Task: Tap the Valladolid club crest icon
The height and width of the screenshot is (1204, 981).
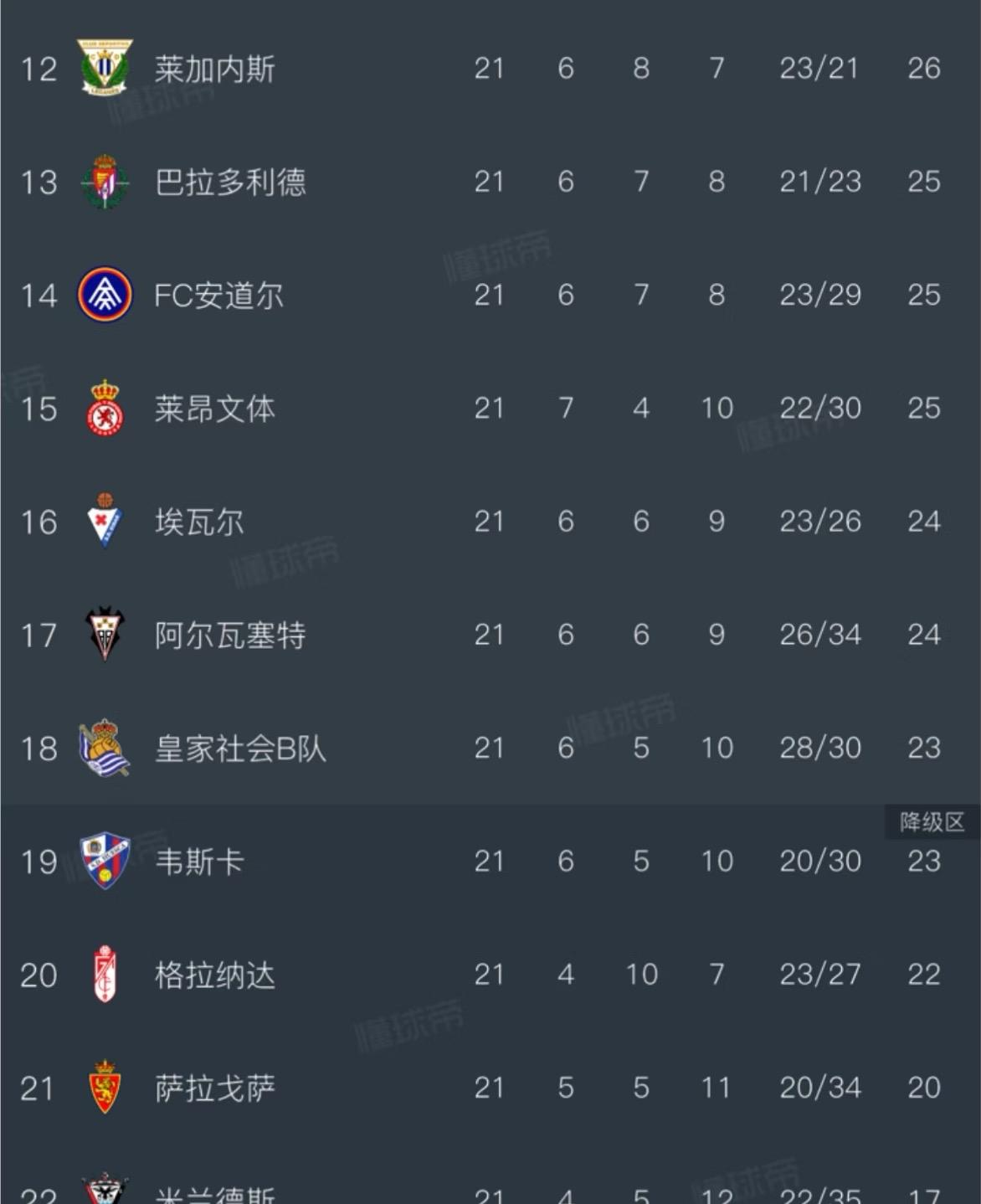Action: point(105,182)
